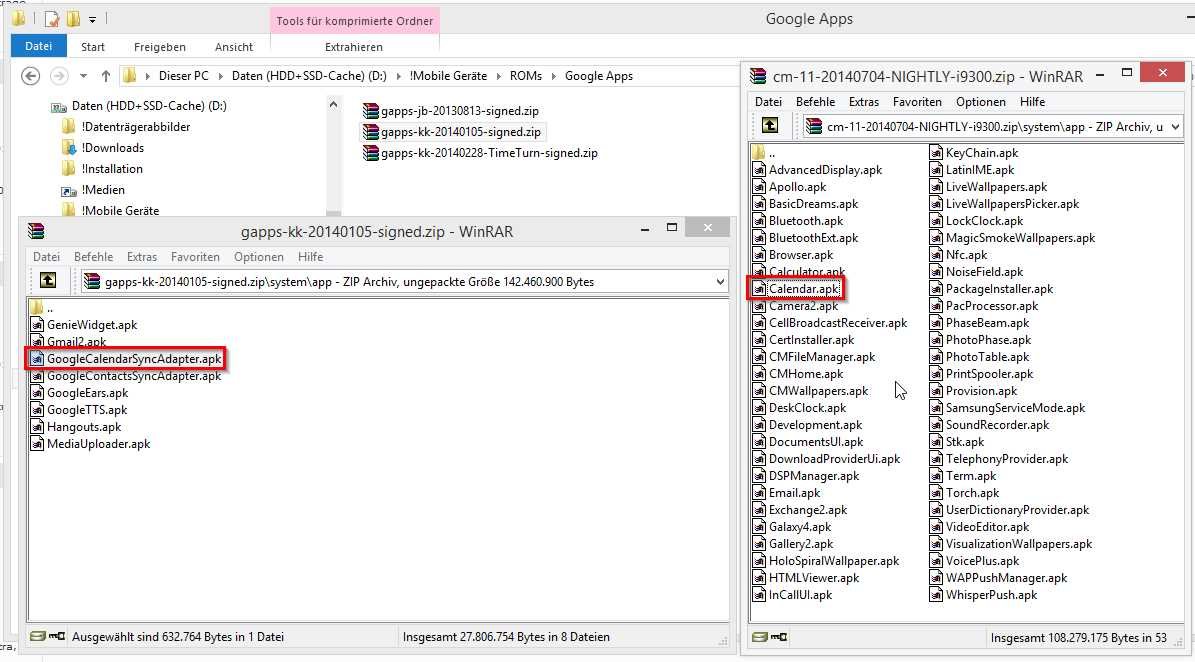Select gapps-kk-20140105-signed.zip in Explorer
The image size is (1195, 662).
pos(453,132)
